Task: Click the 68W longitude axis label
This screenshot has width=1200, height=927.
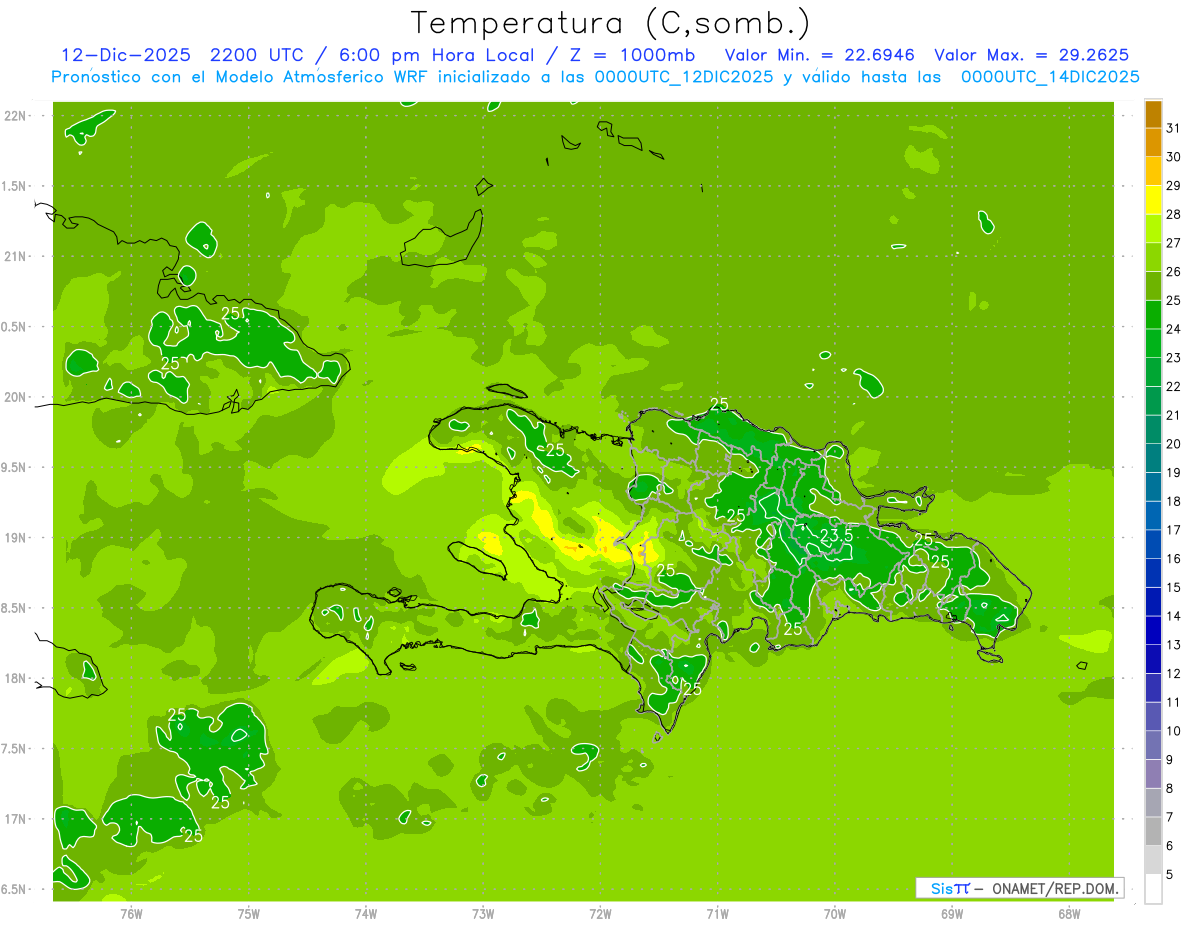Action: [1069, 914]
